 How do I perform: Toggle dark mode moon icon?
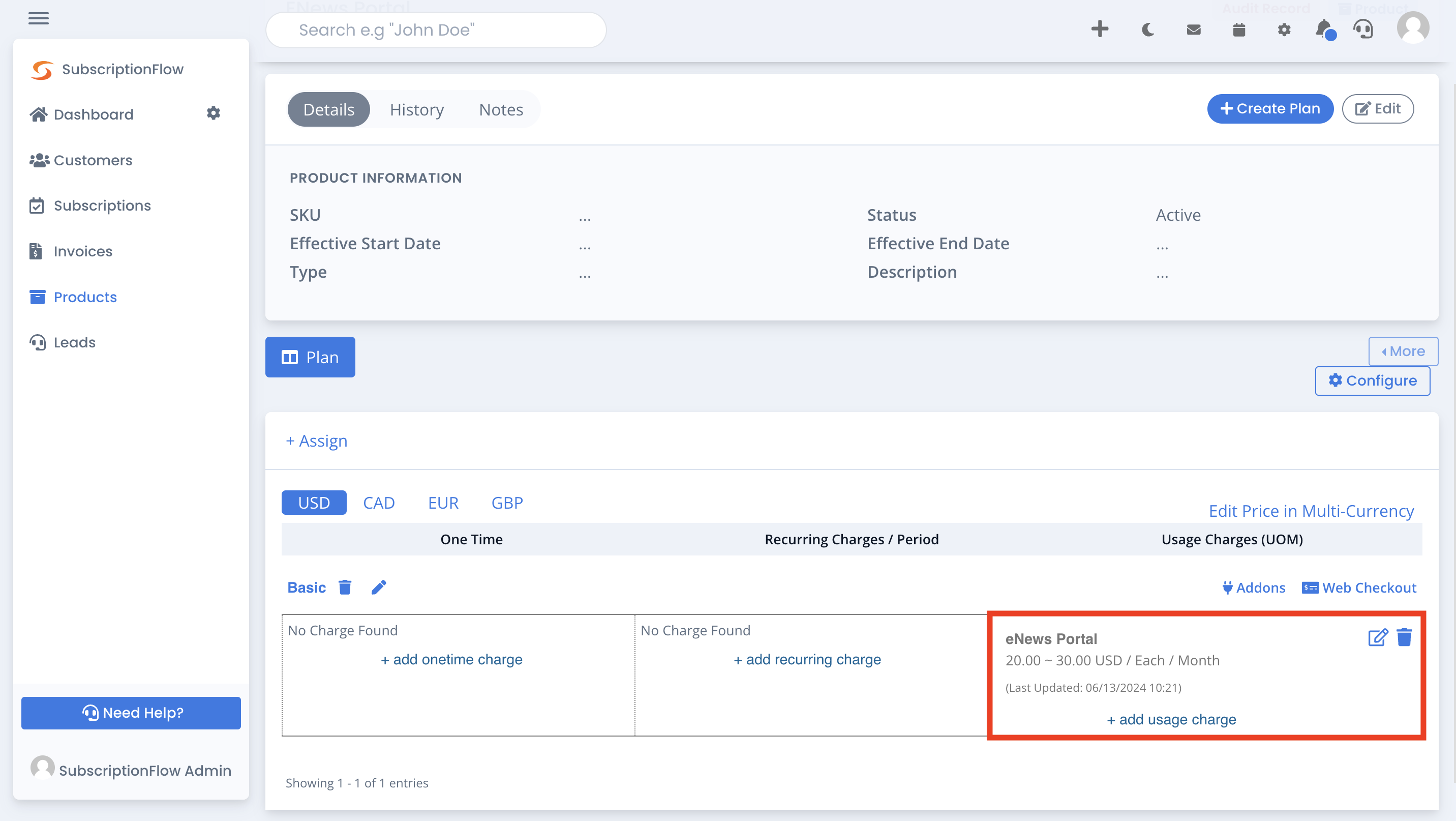[x=1147, y=30]
